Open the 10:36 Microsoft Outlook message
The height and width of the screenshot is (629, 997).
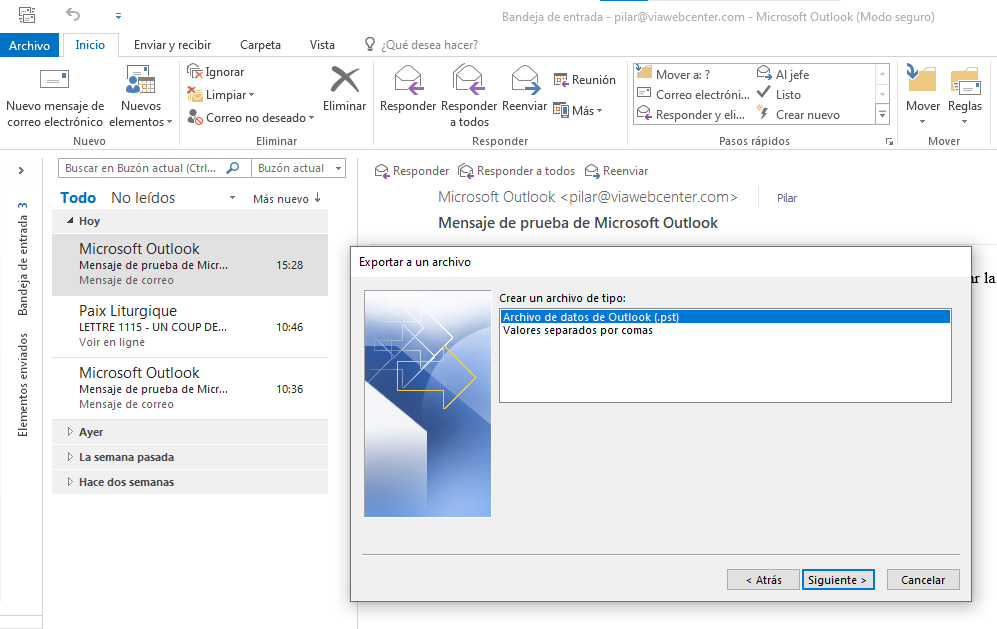[x=190, y=388]
